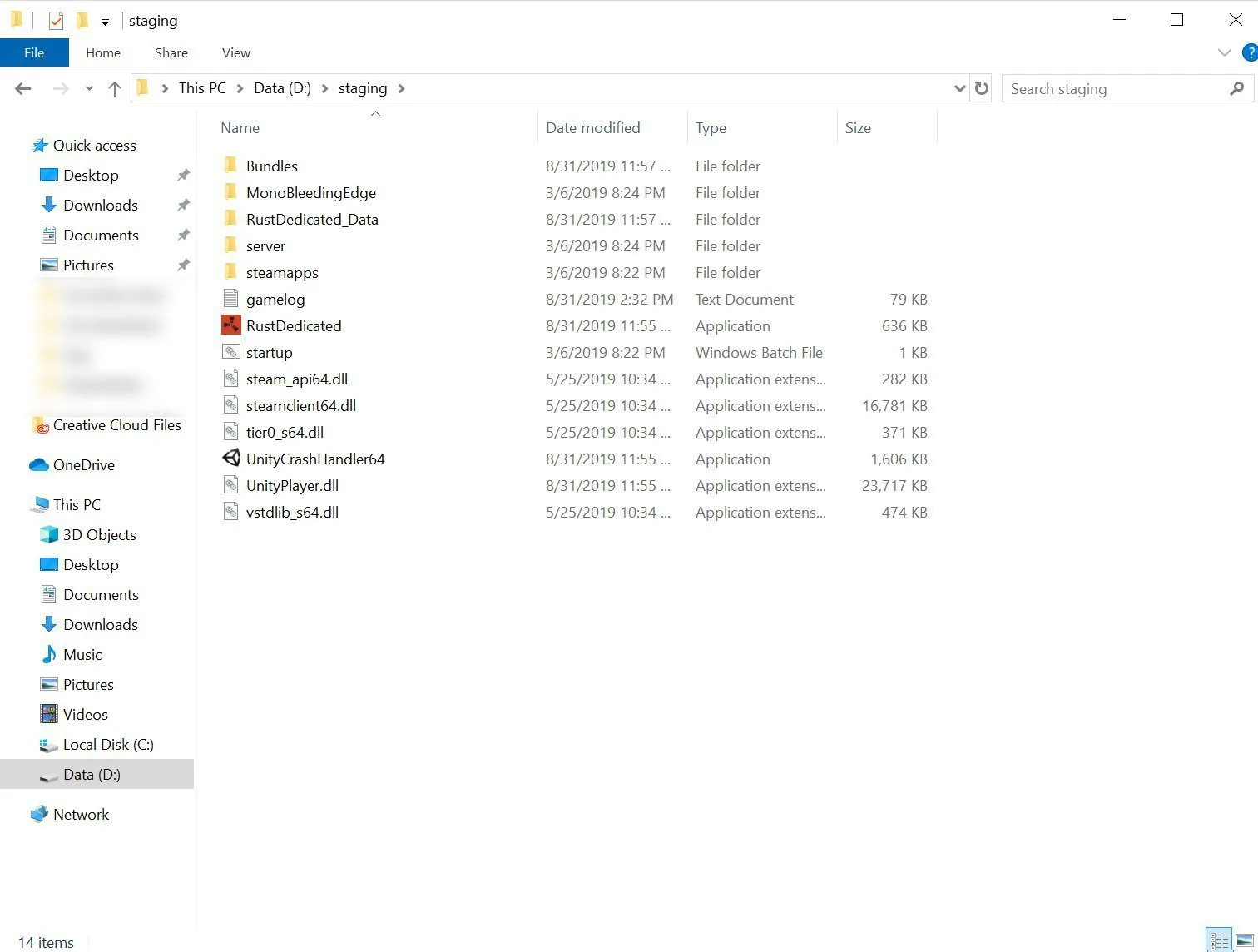Viewport: 1258px width, 952px height.
Task: Expand the address bar history dropdown
Action: [x=959, y=88]
